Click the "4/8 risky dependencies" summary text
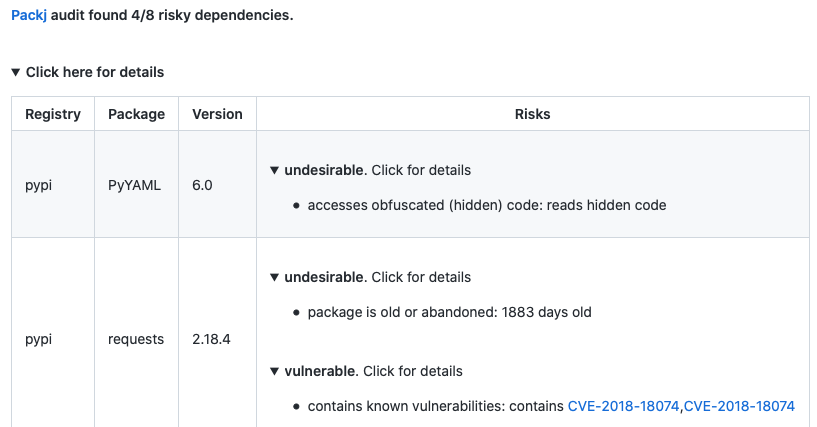Image resolution: width=817 pixels, height=427 pixels. click(200, 16)
